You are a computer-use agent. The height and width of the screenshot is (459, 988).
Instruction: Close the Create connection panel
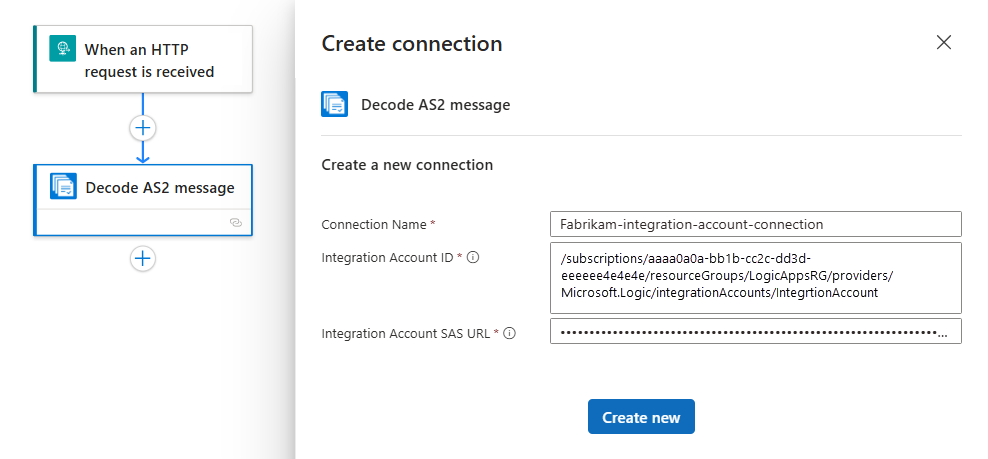point(943,42)
